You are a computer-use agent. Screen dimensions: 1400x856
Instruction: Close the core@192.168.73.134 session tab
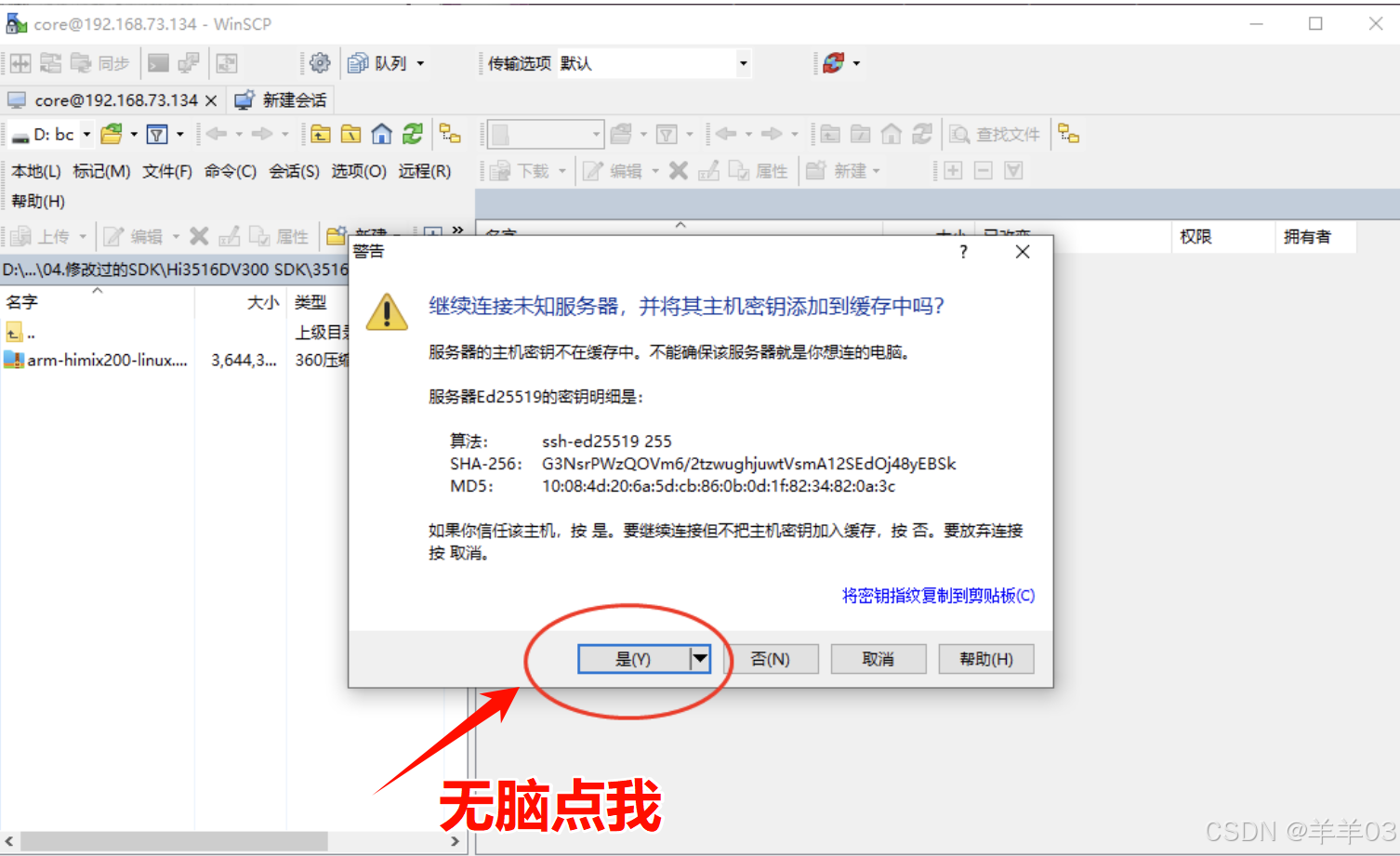point(211,100)
